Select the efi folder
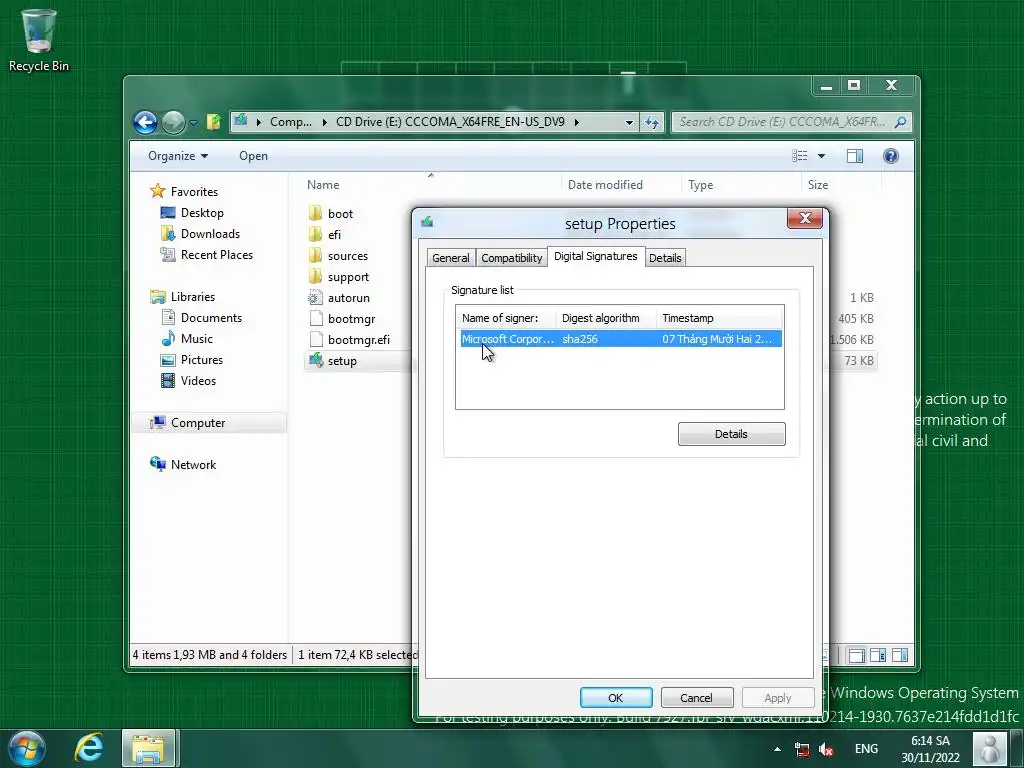Viewport: 1024px width, 768px height. (x=325, y=234)
